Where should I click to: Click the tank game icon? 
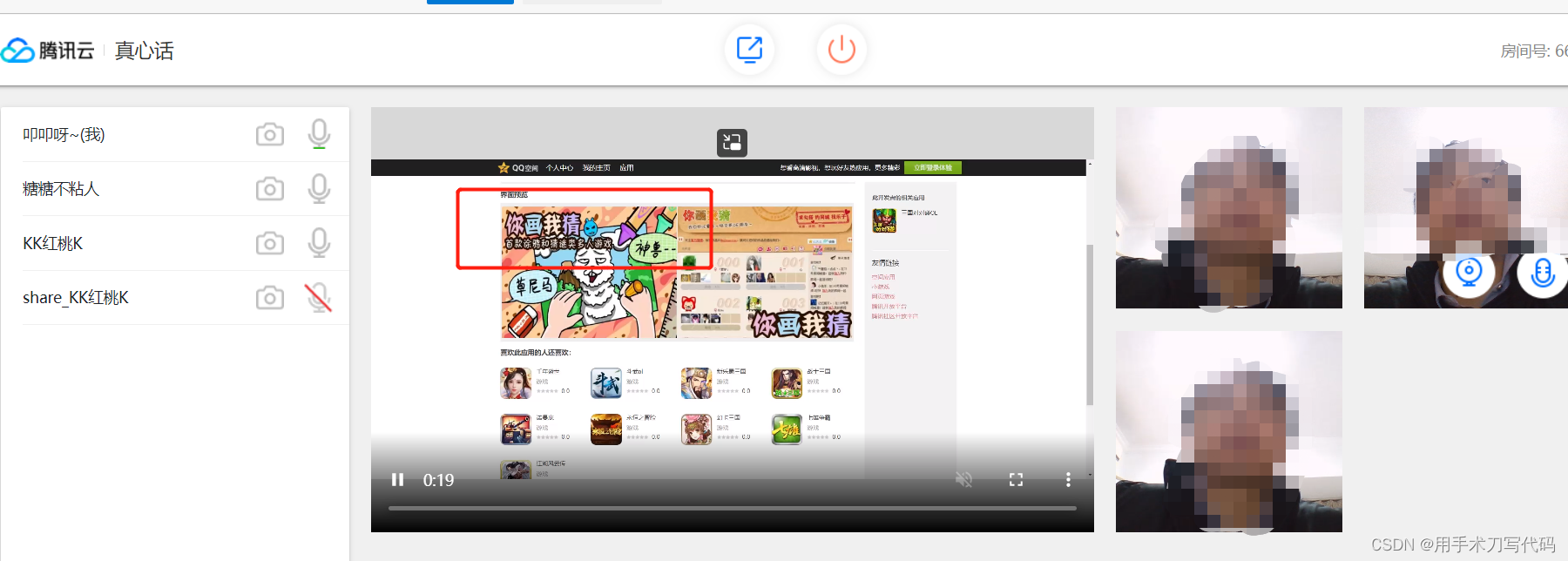516,429
